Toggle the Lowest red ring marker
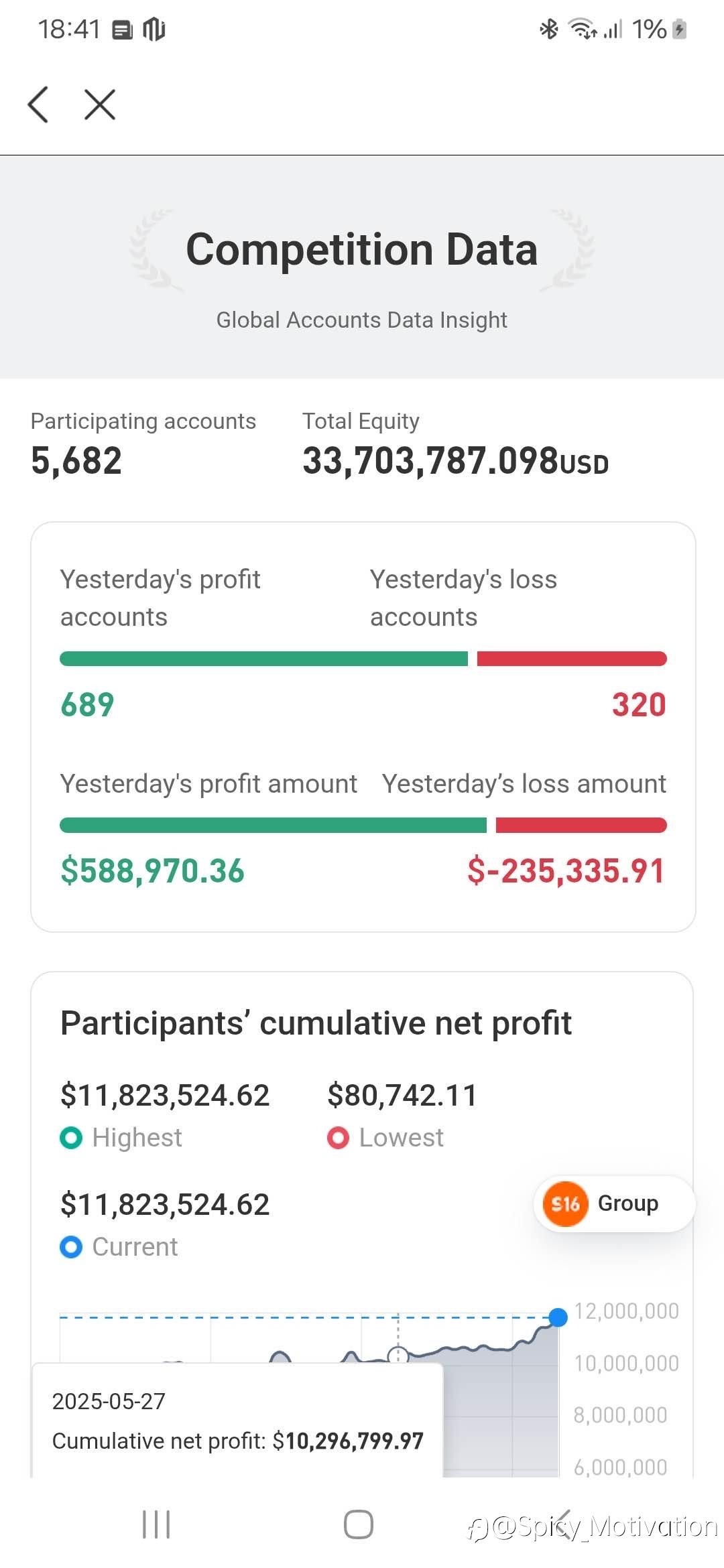Screen dimensions: 724x1568 (x=338, y=1137)
